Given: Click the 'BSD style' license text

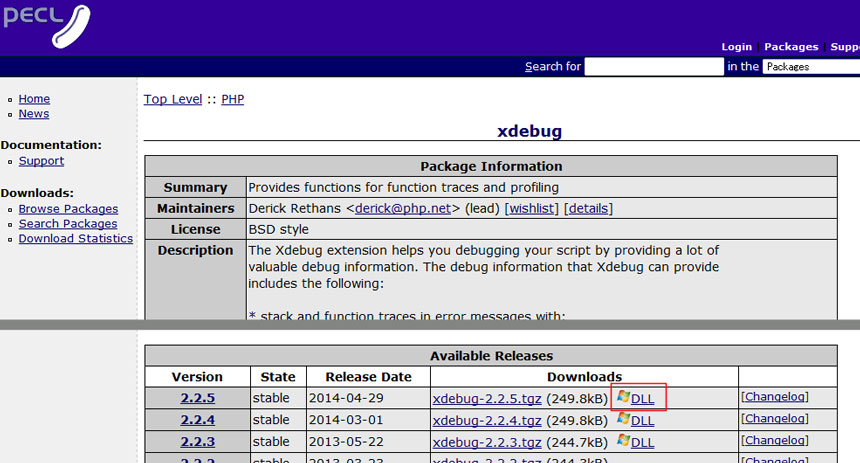Looking at the screenshot, I should click(279, 229).
